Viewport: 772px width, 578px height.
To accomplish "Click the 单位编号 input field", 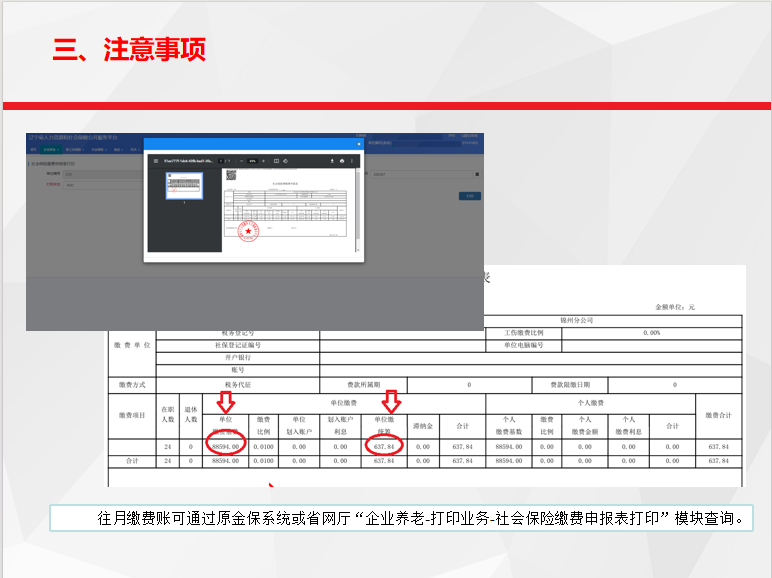I will point(103,174).
